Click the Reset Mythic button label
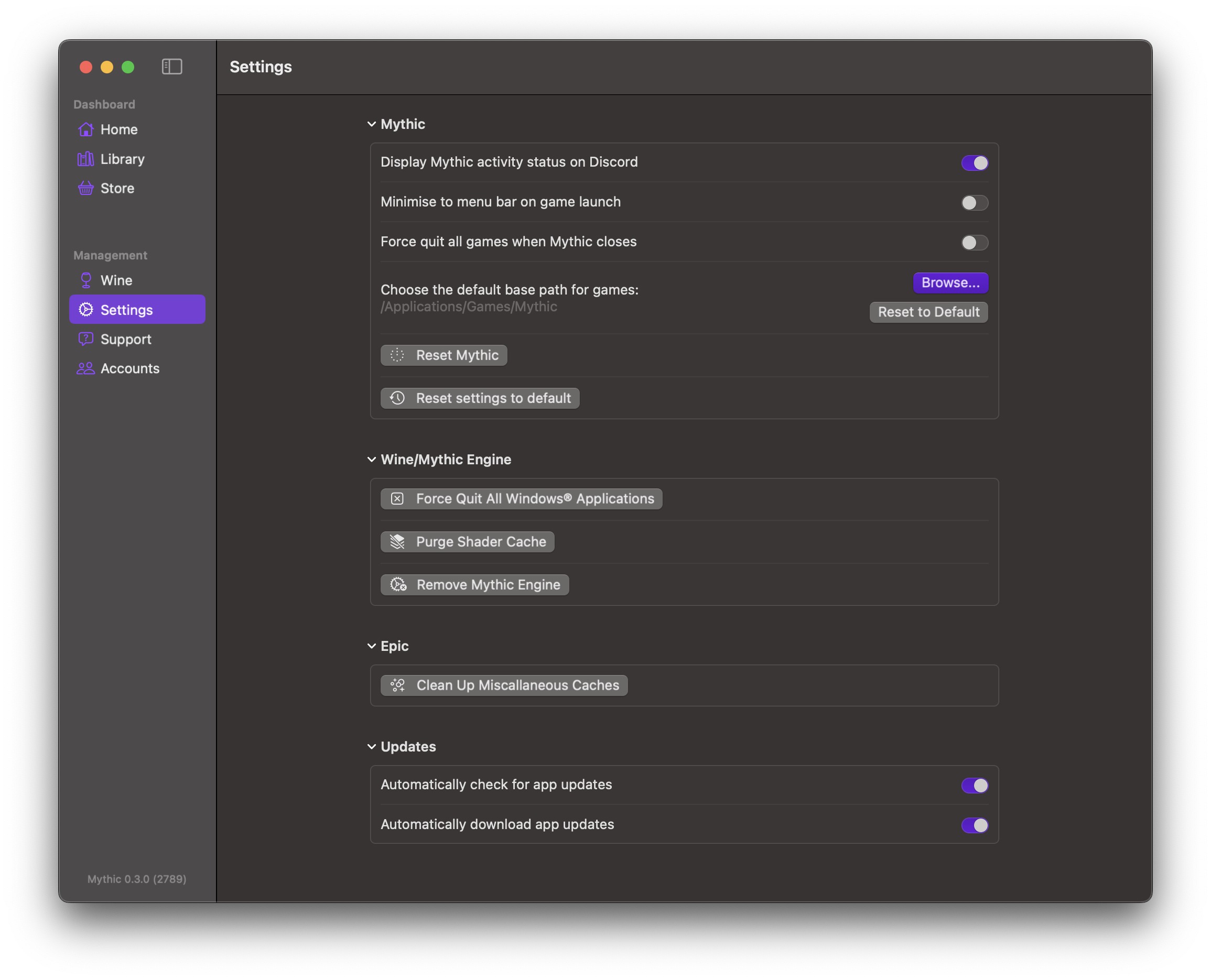Screen dimensions: 1211x980 tap(457, 354)
